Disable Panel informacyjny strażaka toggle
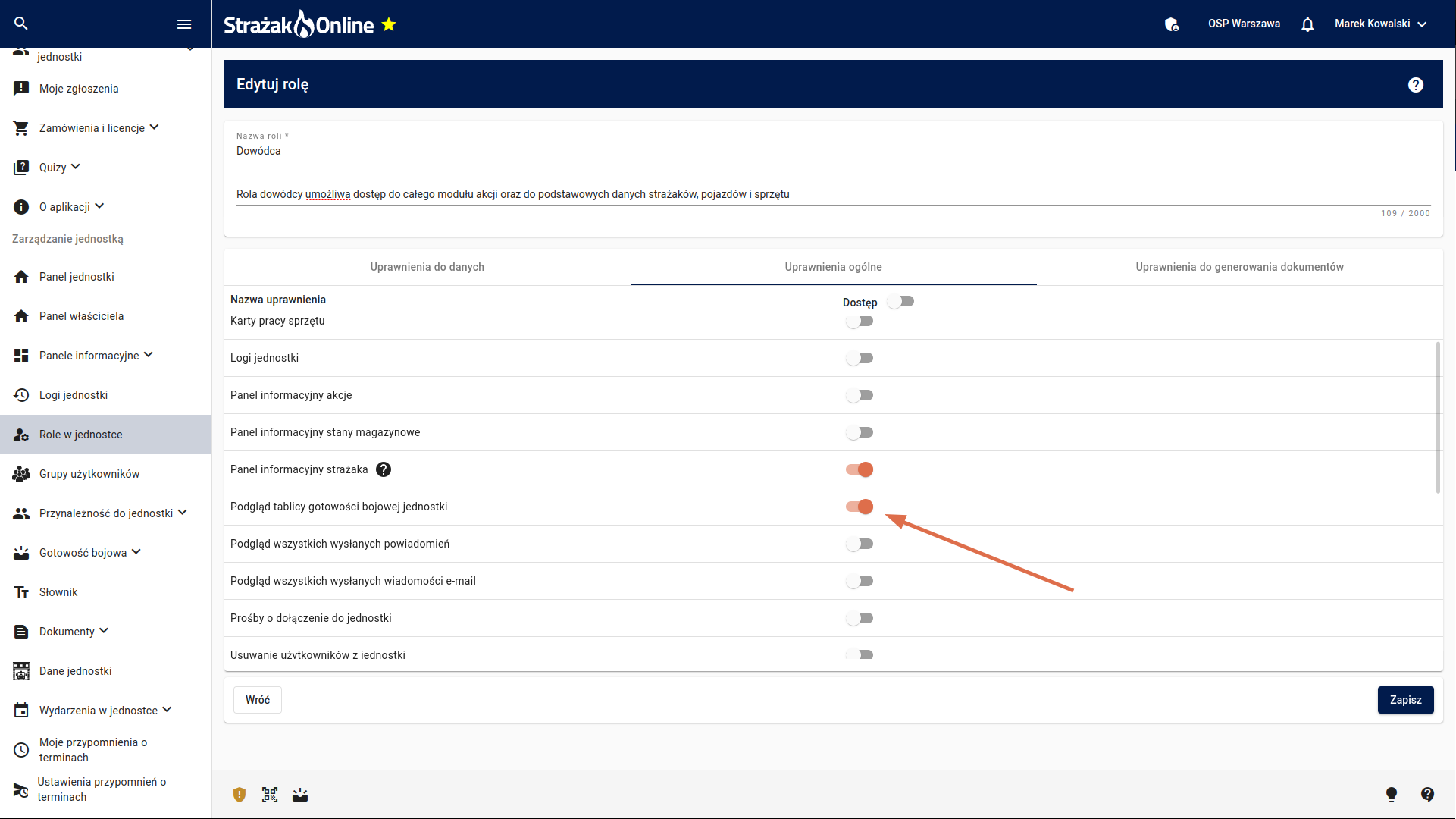The image size is (1456, 819). 860,469
